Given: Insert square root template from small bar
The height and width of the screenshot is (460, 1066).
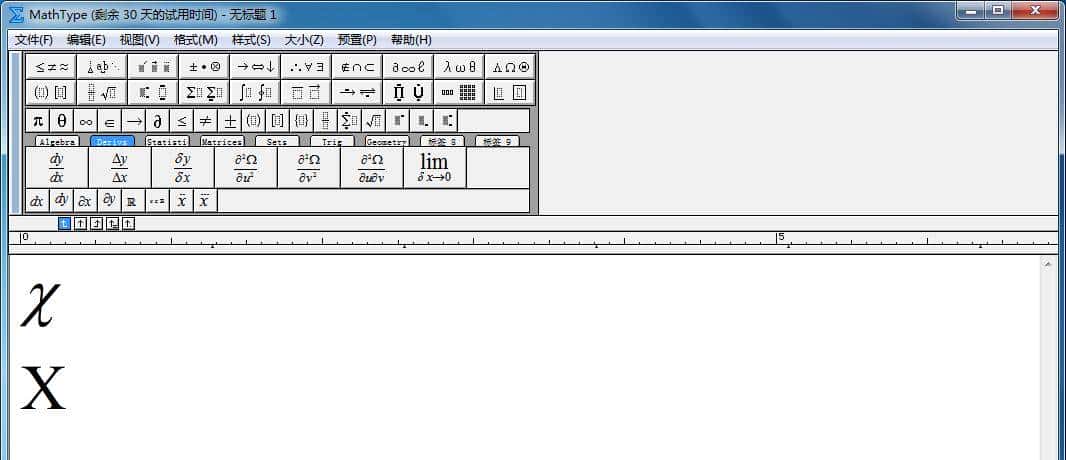Looking at the screenshot, I should 373,121.
